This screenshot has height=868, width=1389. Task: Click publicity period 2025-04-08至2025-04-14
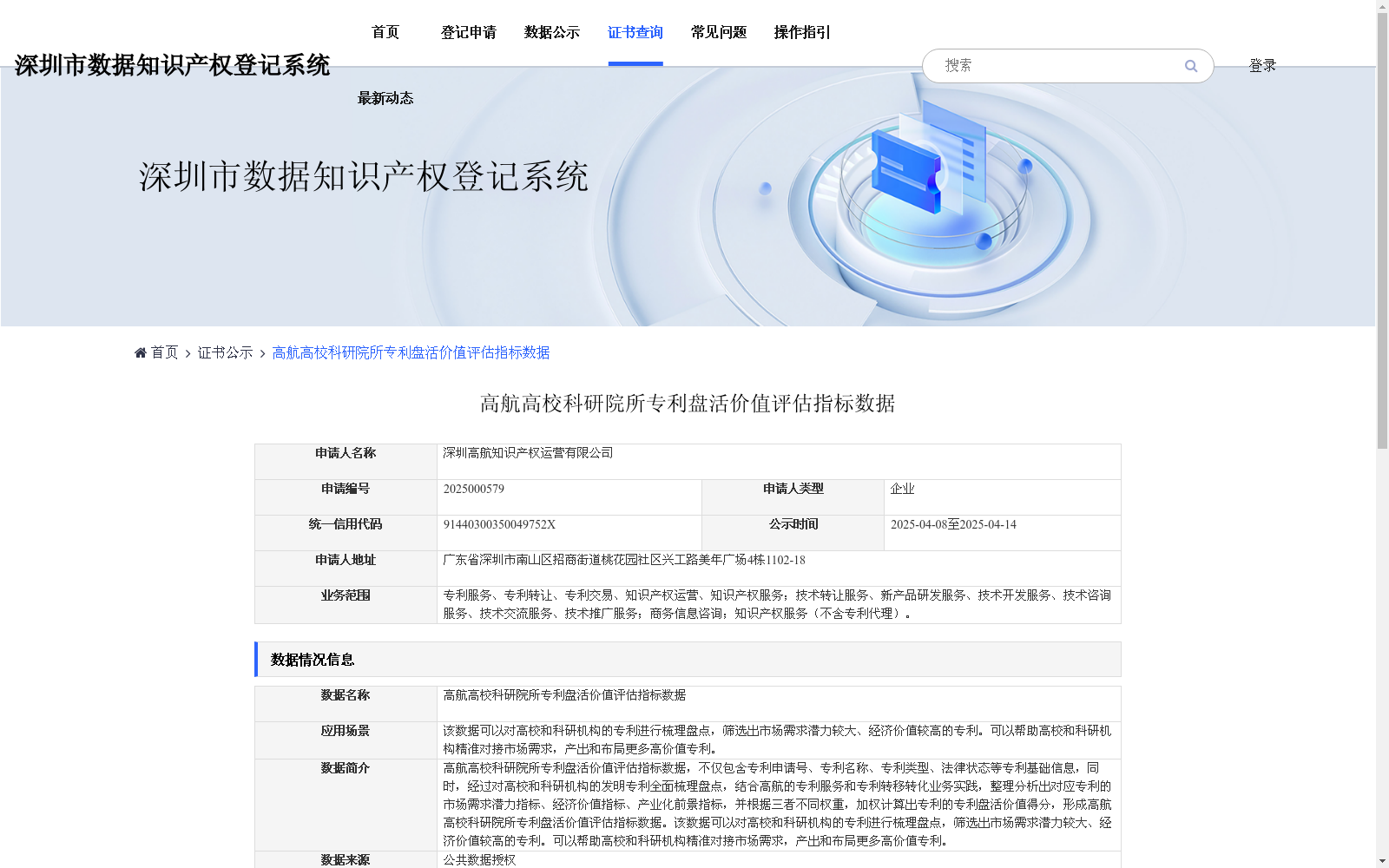(x=953, y=524)
